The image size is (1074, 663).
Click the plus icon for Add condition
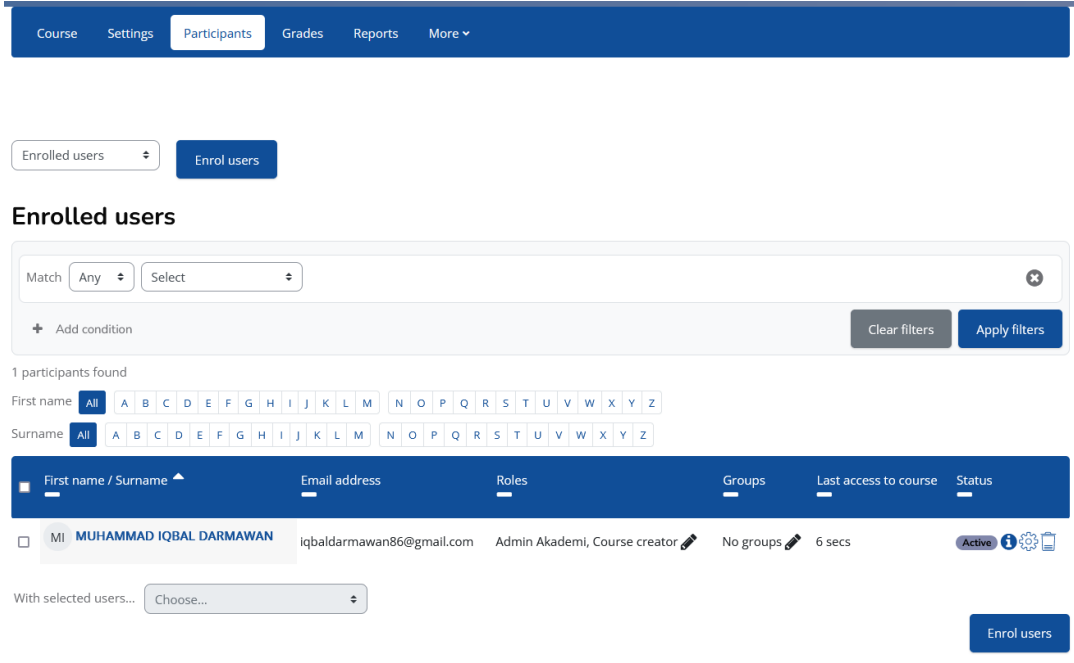[38, 329]
